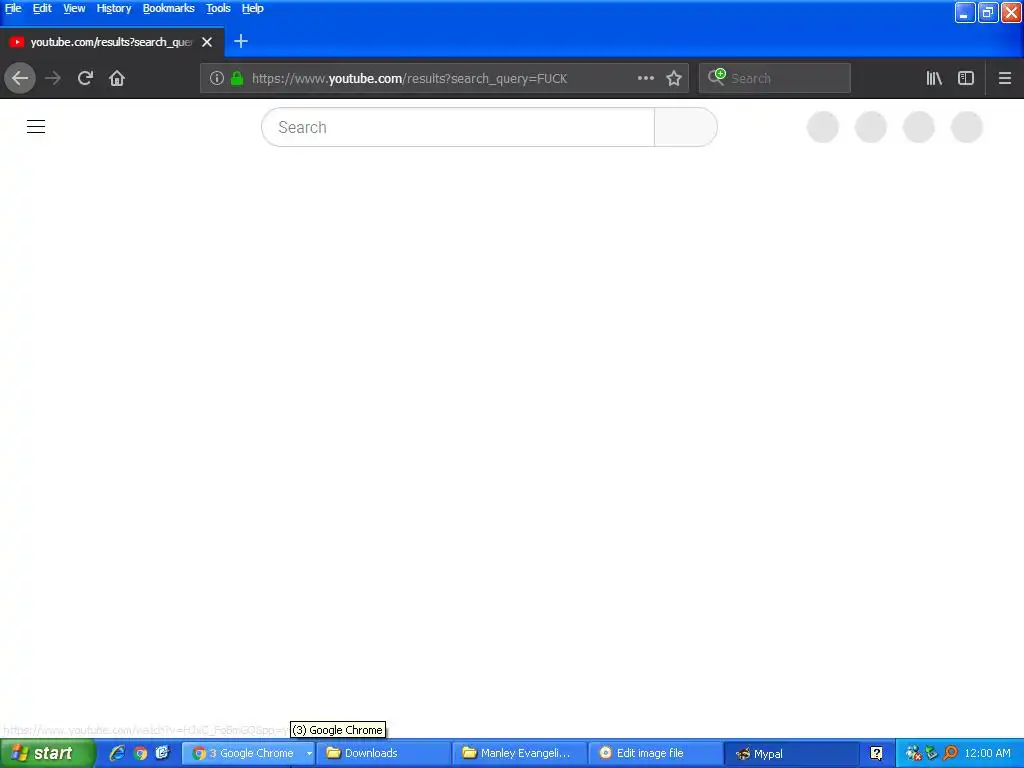
Task: Click the help question mark taskbar icon
Action: [876, 754]
